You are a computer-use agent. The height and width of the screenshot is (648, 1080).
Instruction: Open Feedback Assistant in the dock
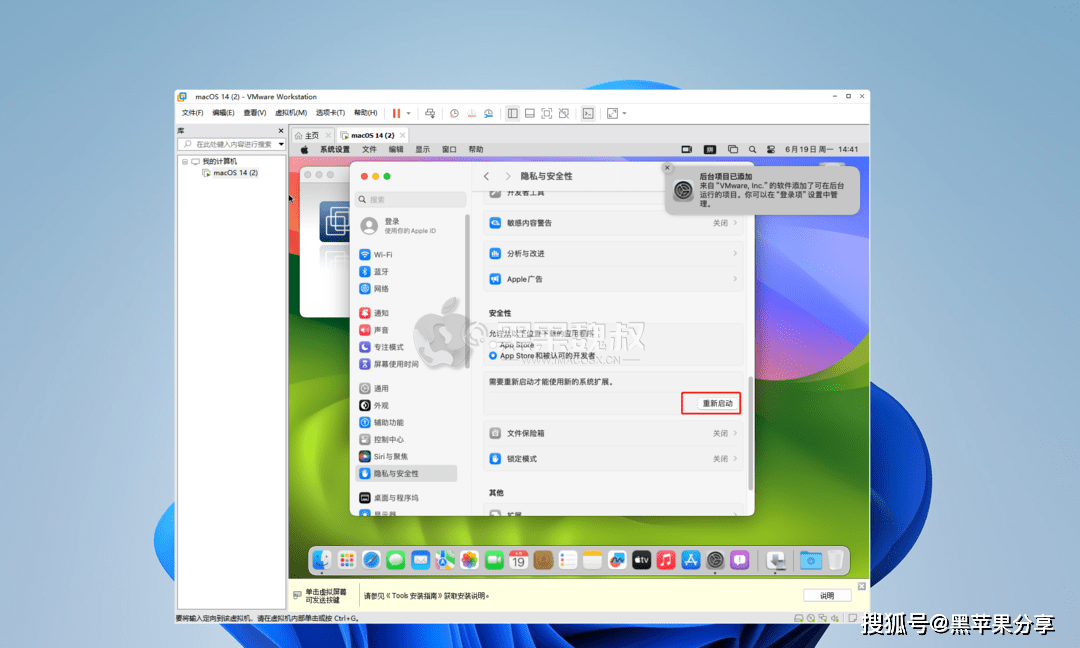tap(740, 560)
